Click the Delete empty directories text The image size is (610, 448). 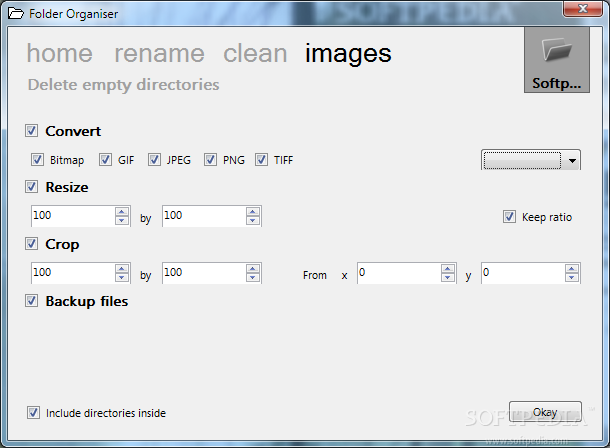click(x=124, y=85)
